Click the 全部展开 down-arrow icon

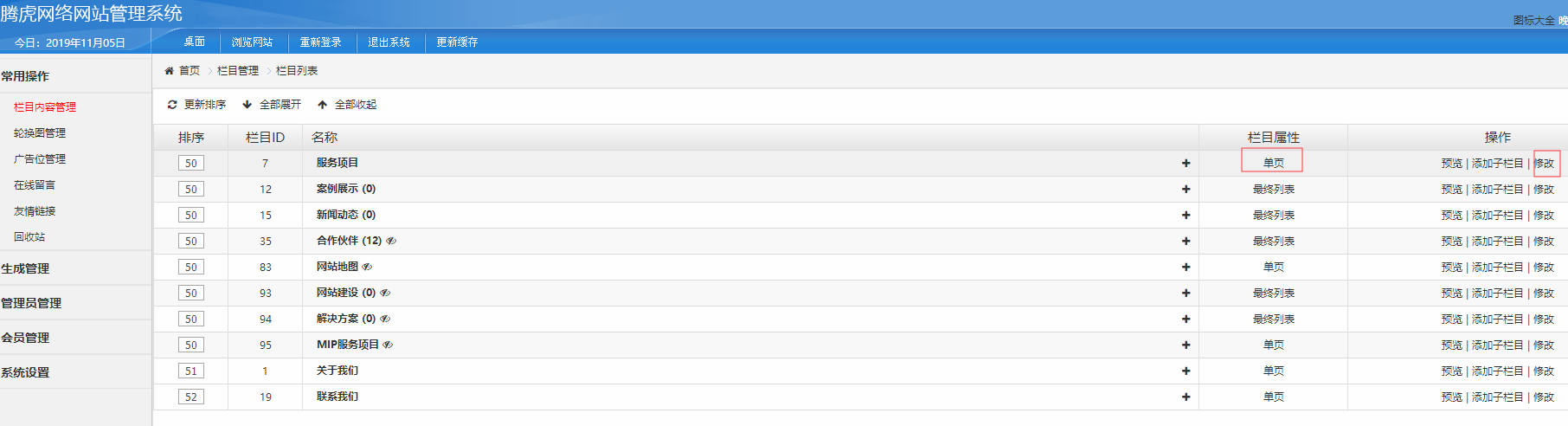click(247, 105)
